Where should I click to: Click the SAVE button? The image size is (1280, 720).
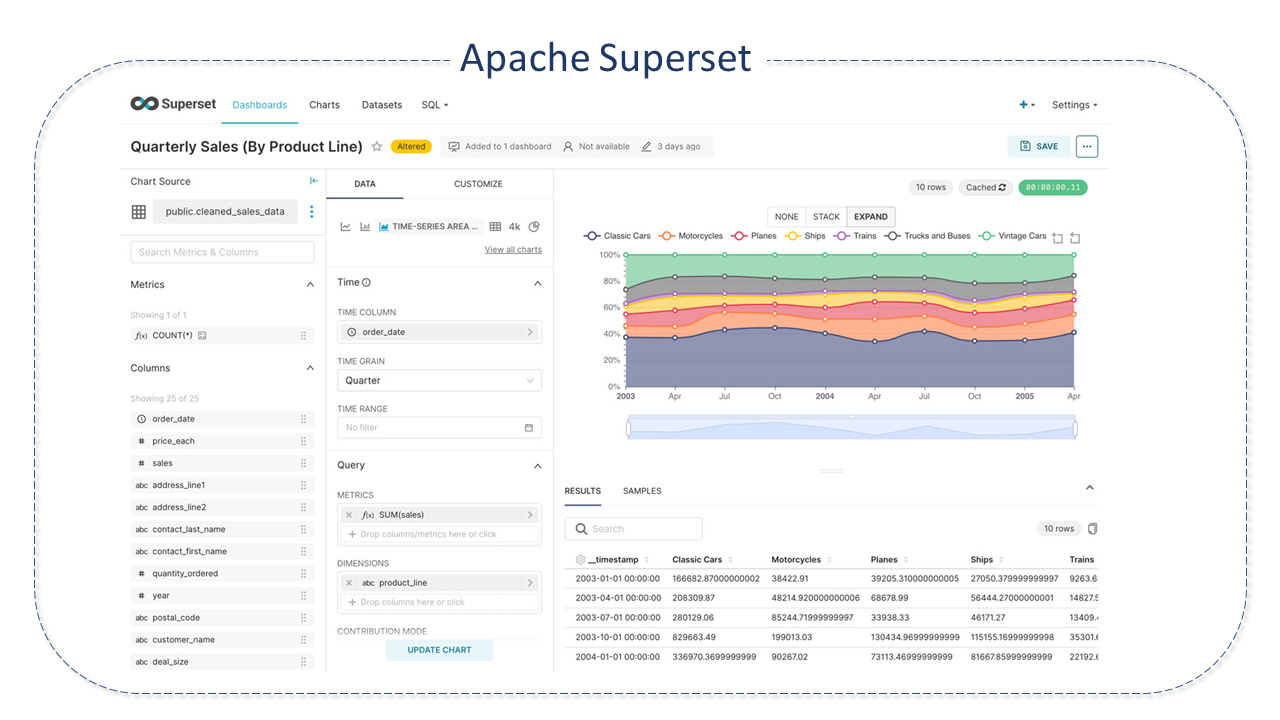coord(1039,146)
